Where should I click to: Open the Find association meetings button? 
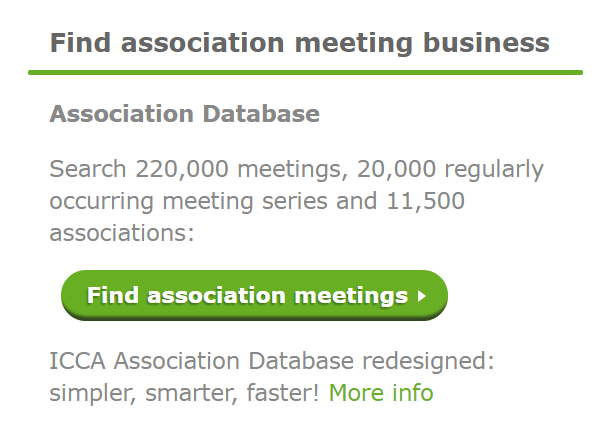click(x=254, y=295)
